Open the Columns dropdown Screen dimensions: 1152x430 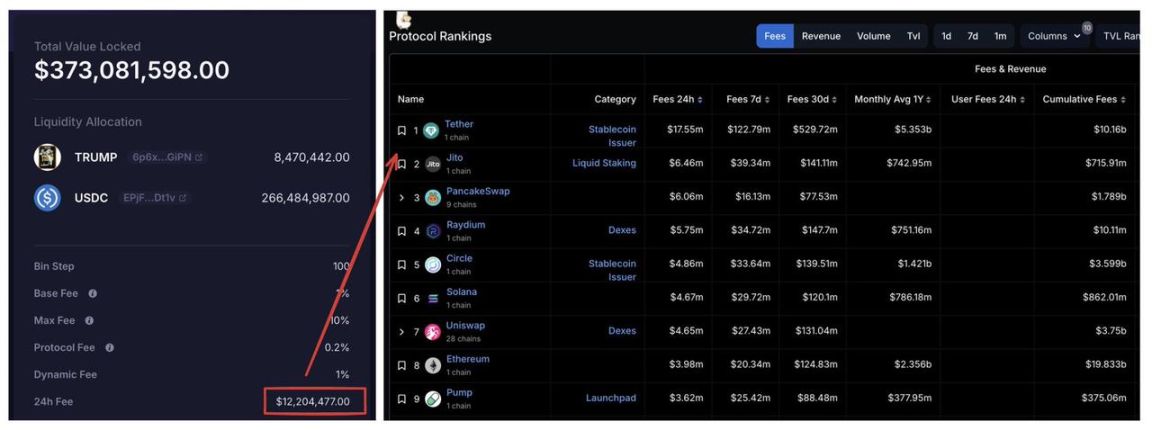(x=1054, y=36)
